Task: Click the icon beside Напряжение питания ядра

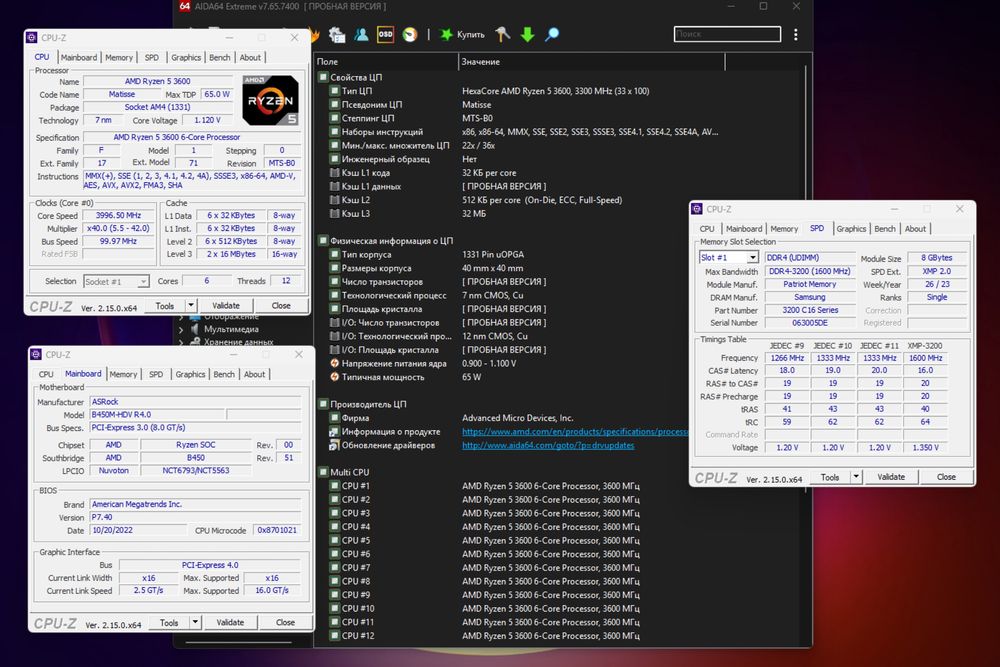Action: coord(334,363)
